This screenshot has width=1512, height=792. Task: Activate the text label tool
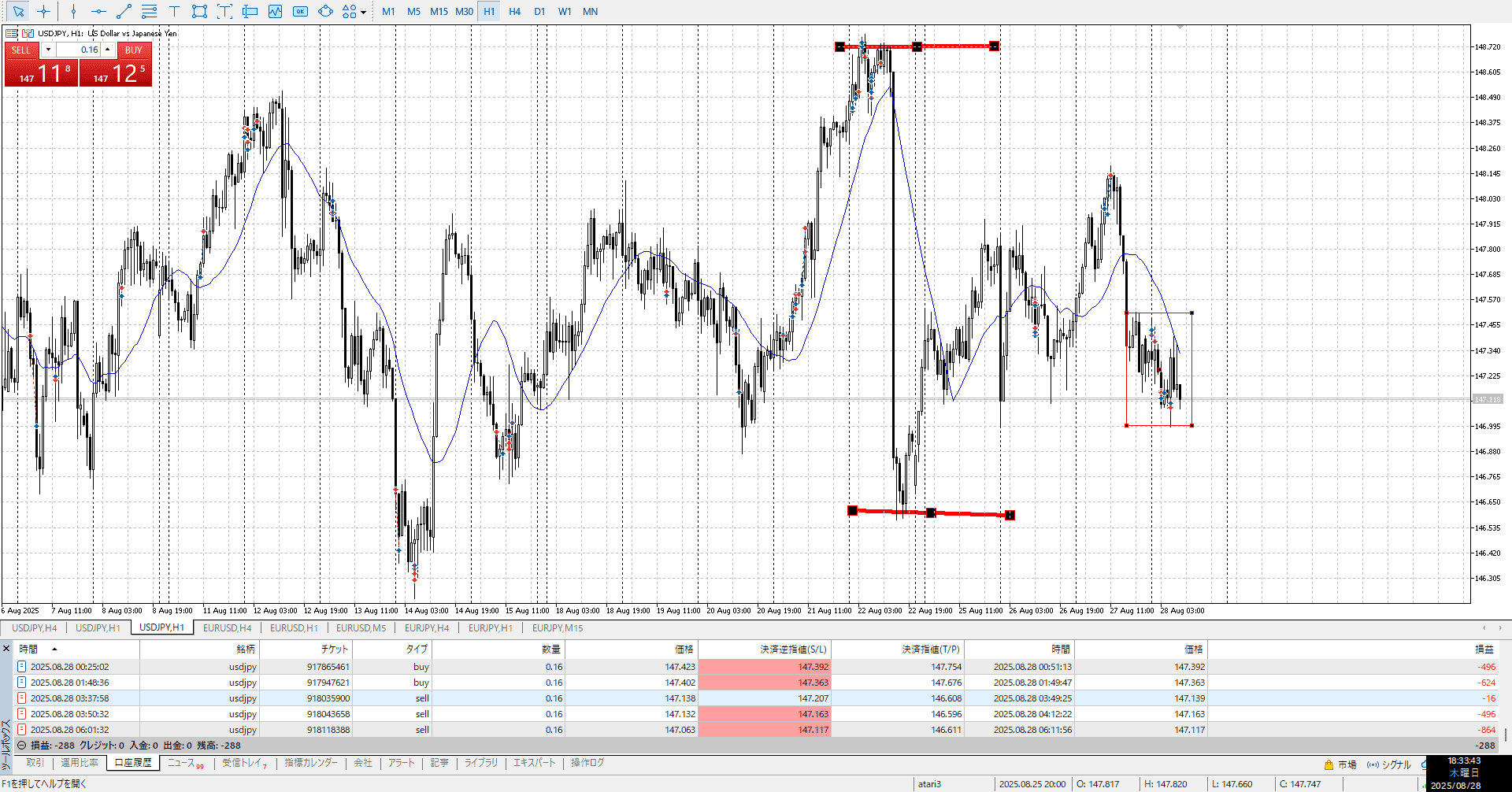tap(174, 12)
